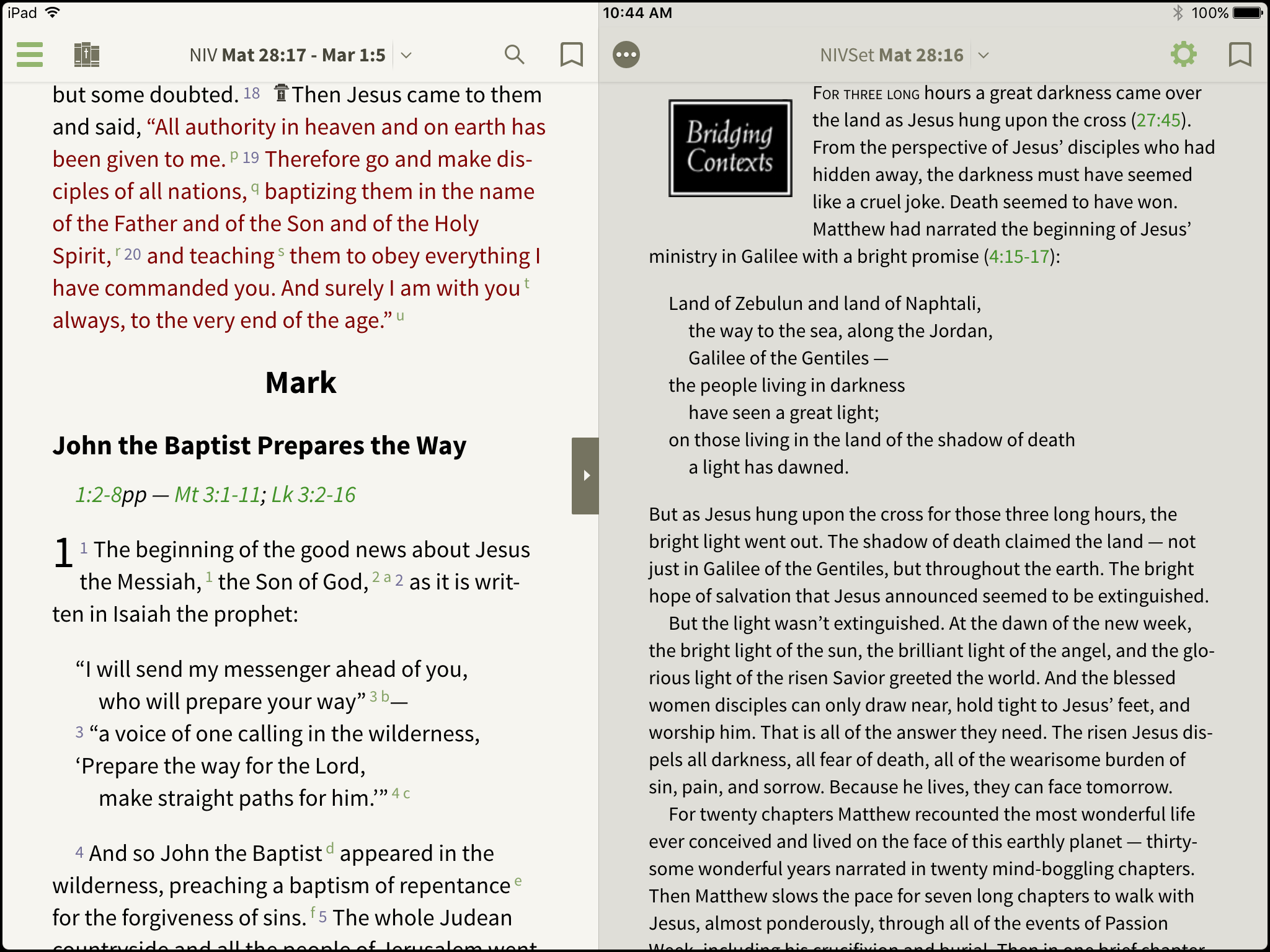Follow the Mt 3:1-11 parallel link
This screenshot has width=1270, height=952.
[217, 495]
